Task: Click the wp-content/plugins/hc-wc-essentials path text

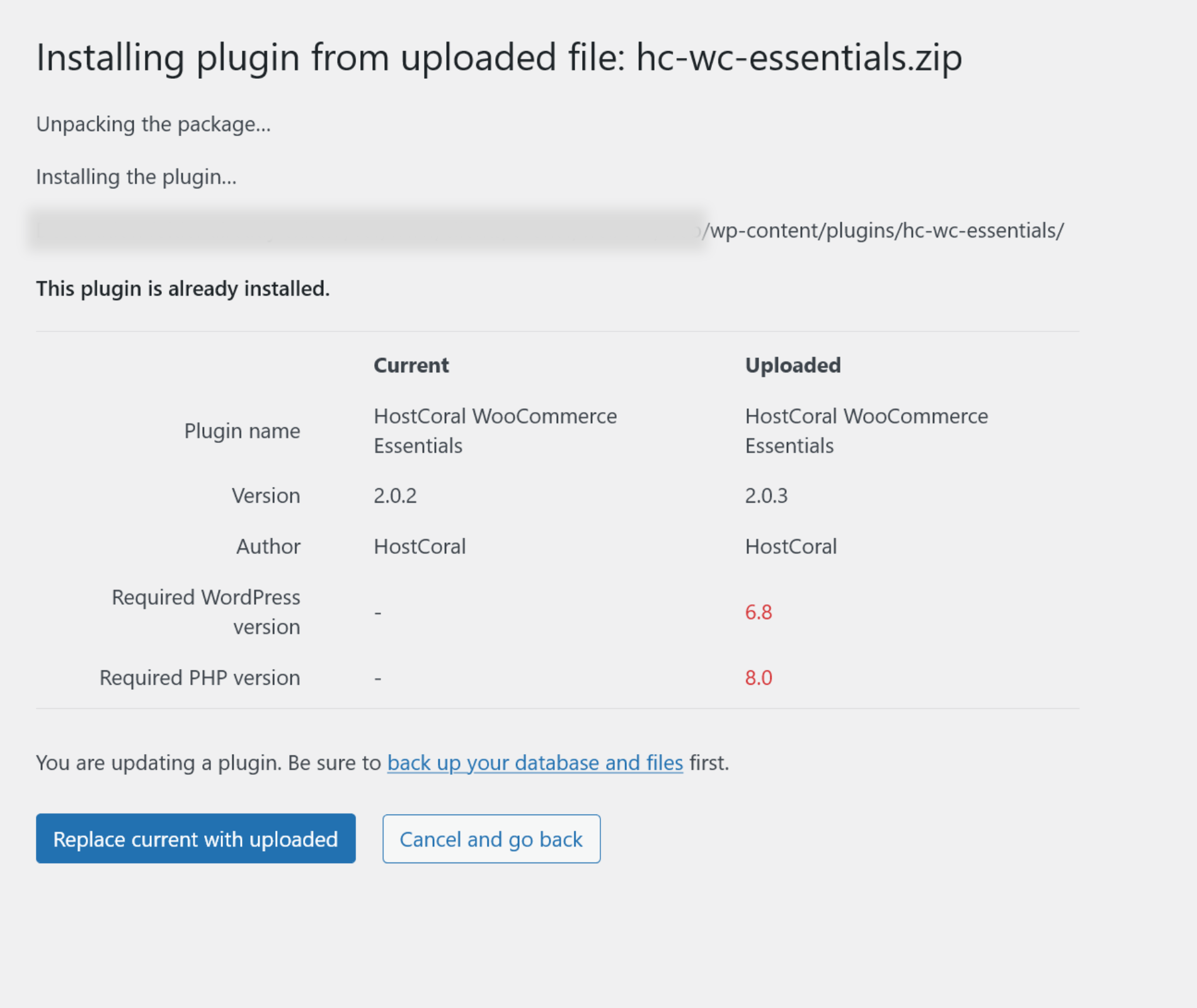Action: 883,231
